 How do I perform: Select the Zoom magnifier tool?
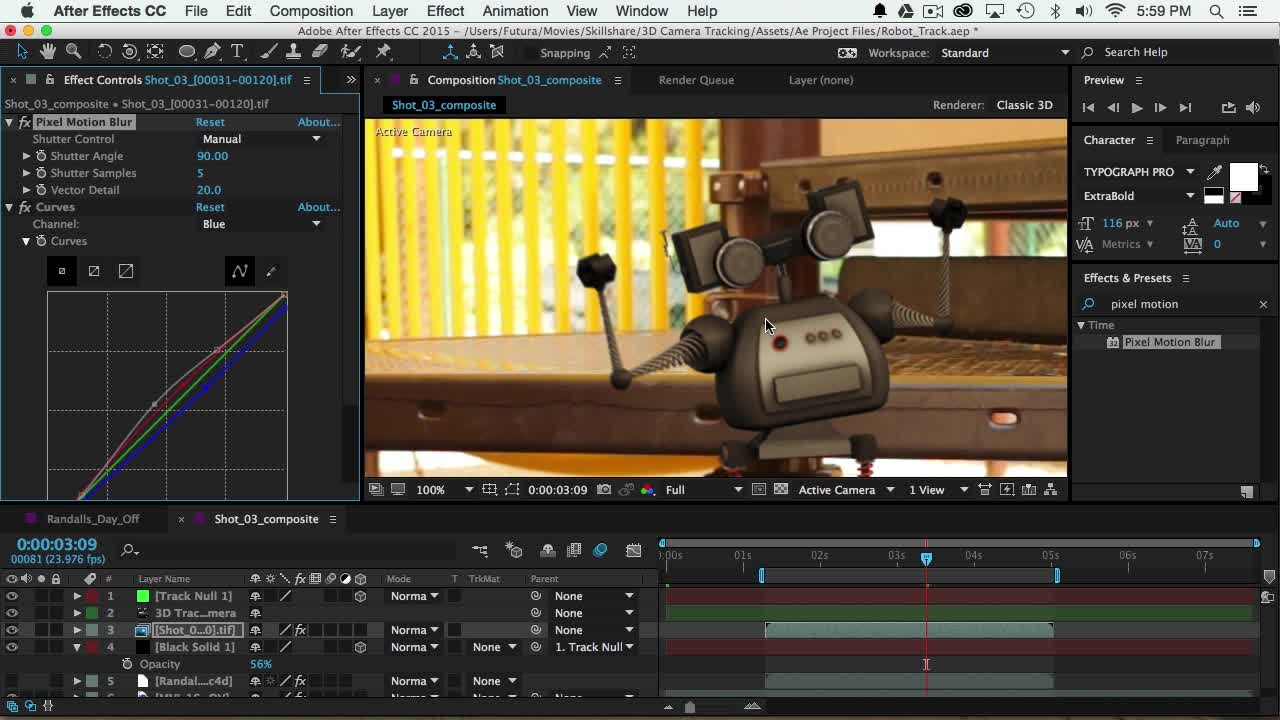tap(73, 51)
